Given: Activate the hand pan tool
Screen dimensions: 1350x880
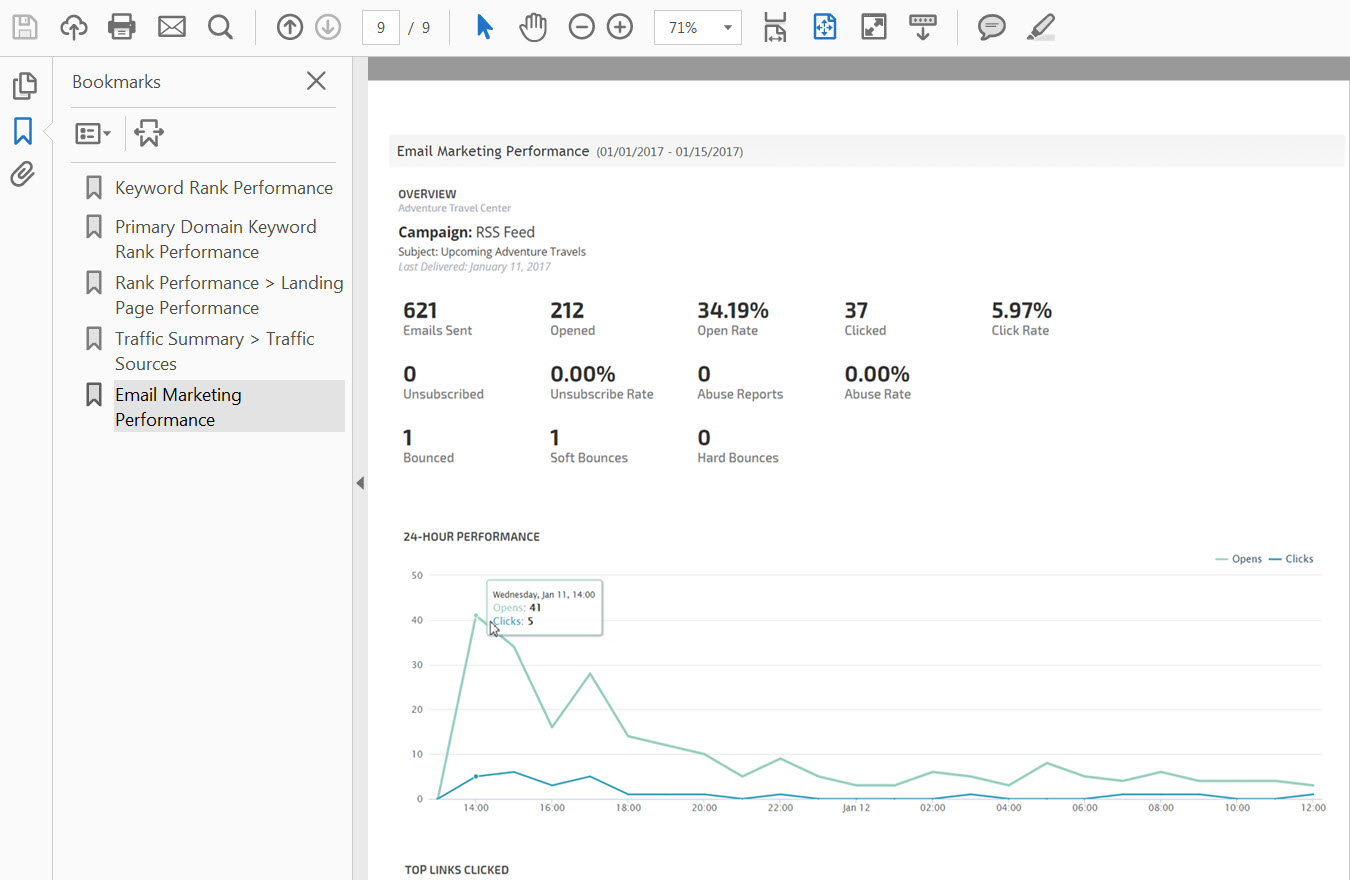Looking at the screenshot, I should pyautogui.click(x=533, y=27).
